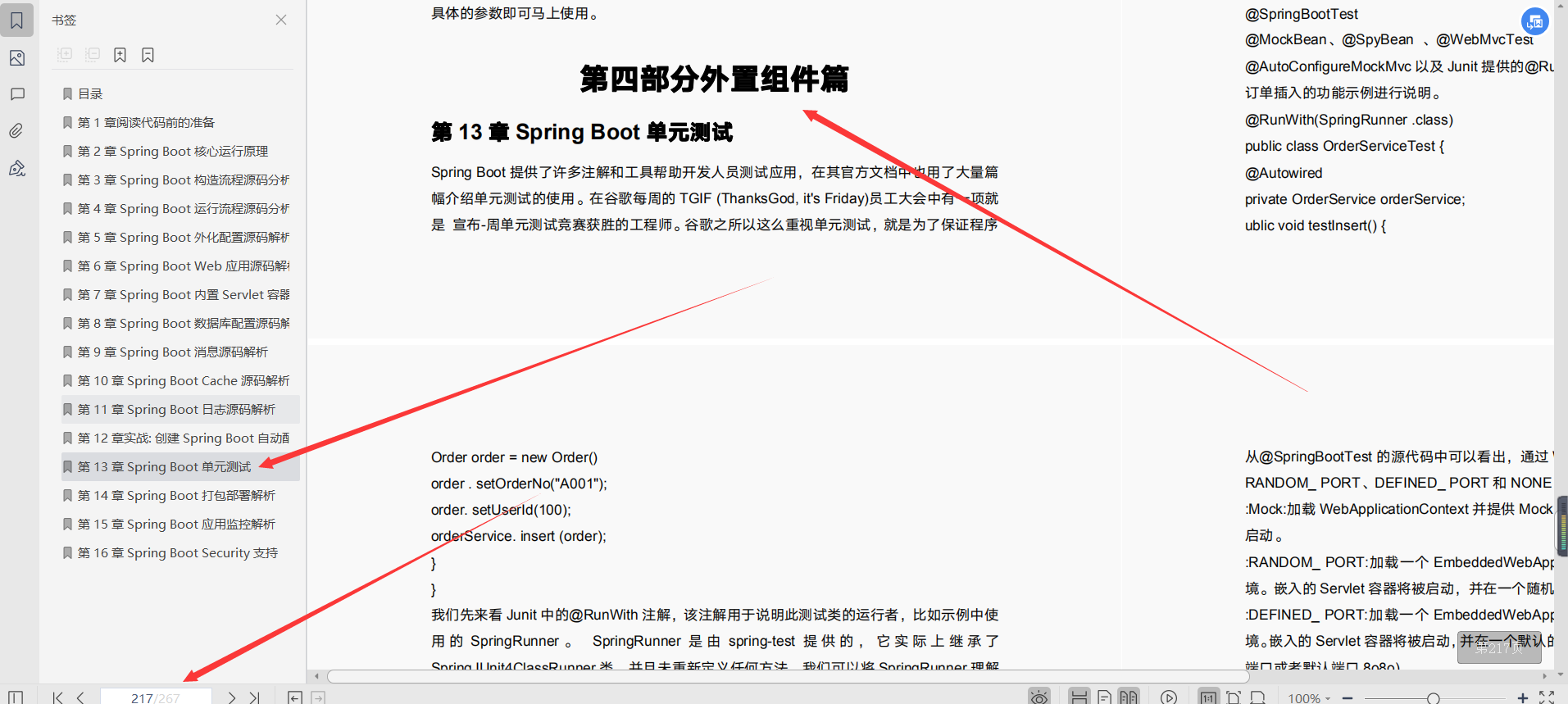Image resolution: width=1568 pixels, height=704 pixels.
Task: Click collapse all bookmarks icon
Action: coord(93,54)
